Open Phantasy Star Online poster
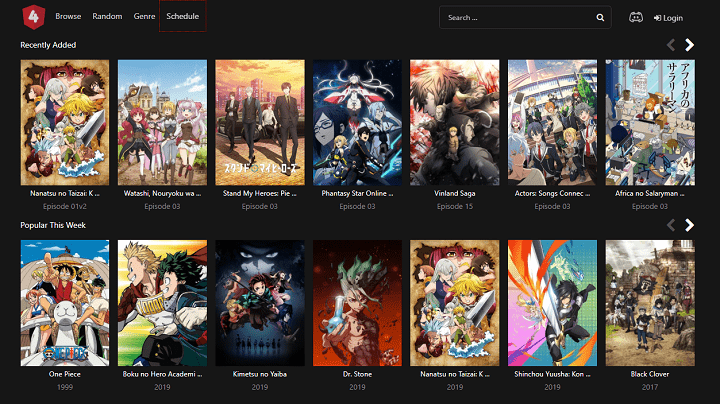Image resolution: width=720 pixels, height=404 pixels. [357, 123]
